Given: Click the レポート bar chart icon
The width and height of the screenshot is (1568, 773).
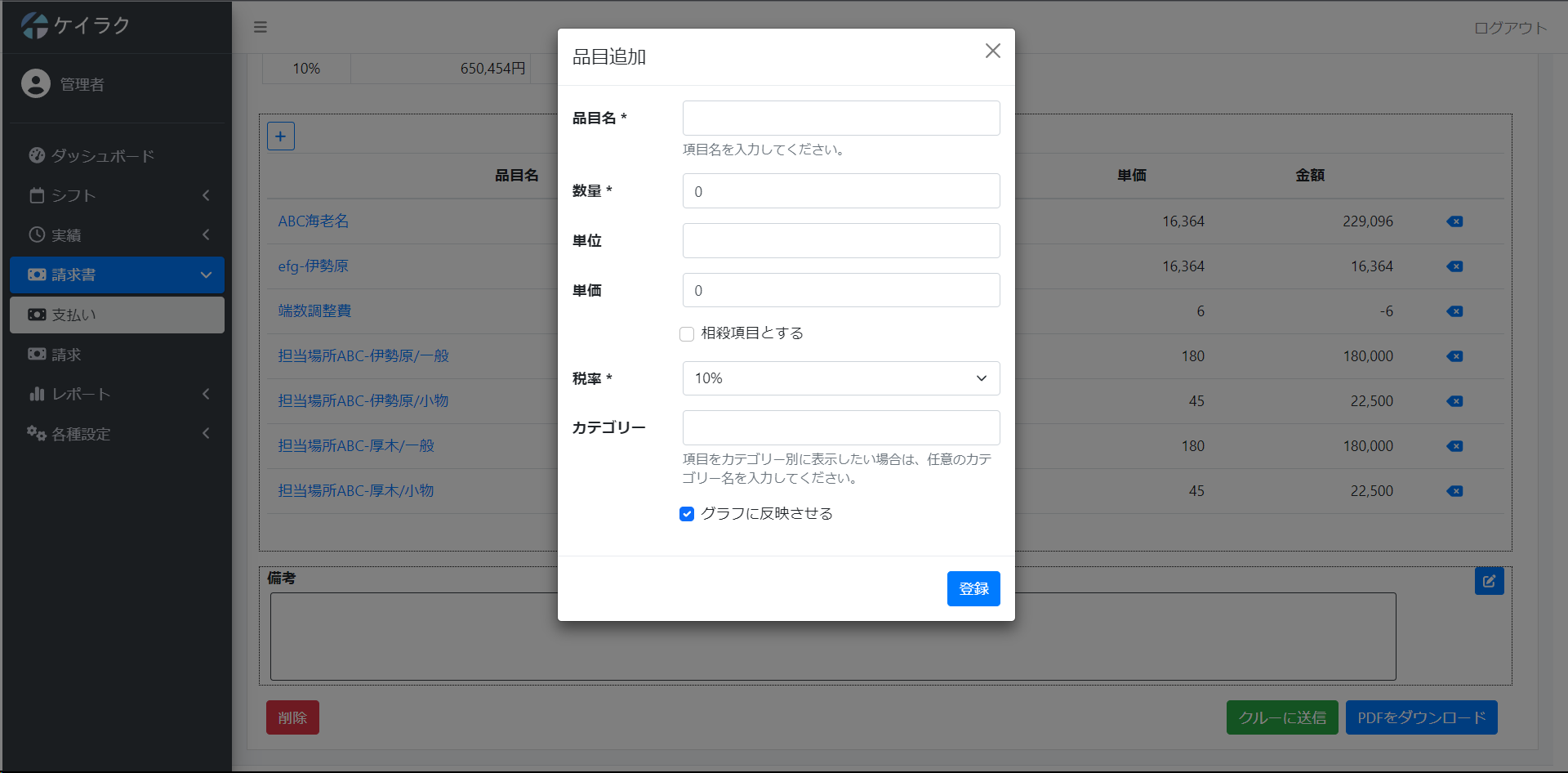Looking at the screenshot, I should tap(37, 394).
